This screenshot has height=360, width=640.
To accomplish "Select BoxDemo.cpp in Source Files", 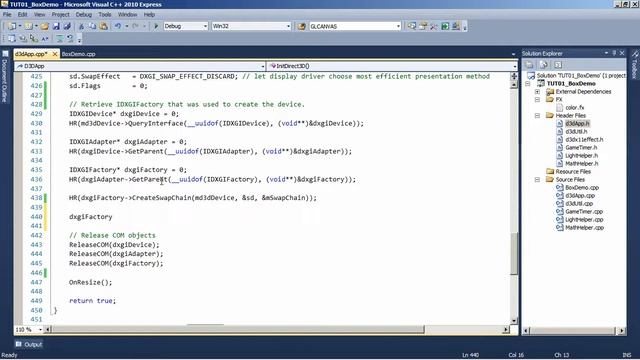I will click(582, 188).
